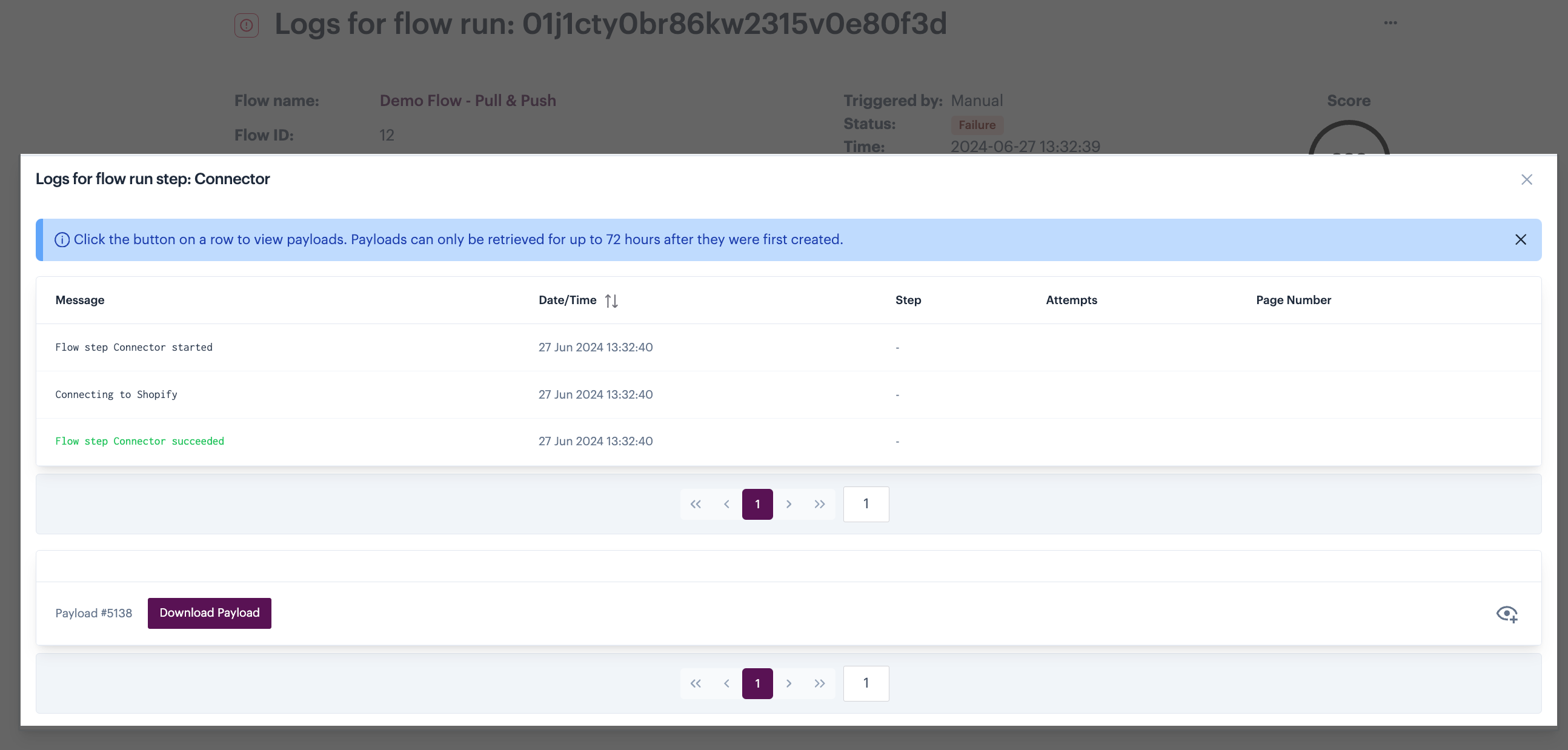The width and height of the screenshot is (1568, 750).
Task: Select 'Flow step Connector started' row
Action: (788, 348)
